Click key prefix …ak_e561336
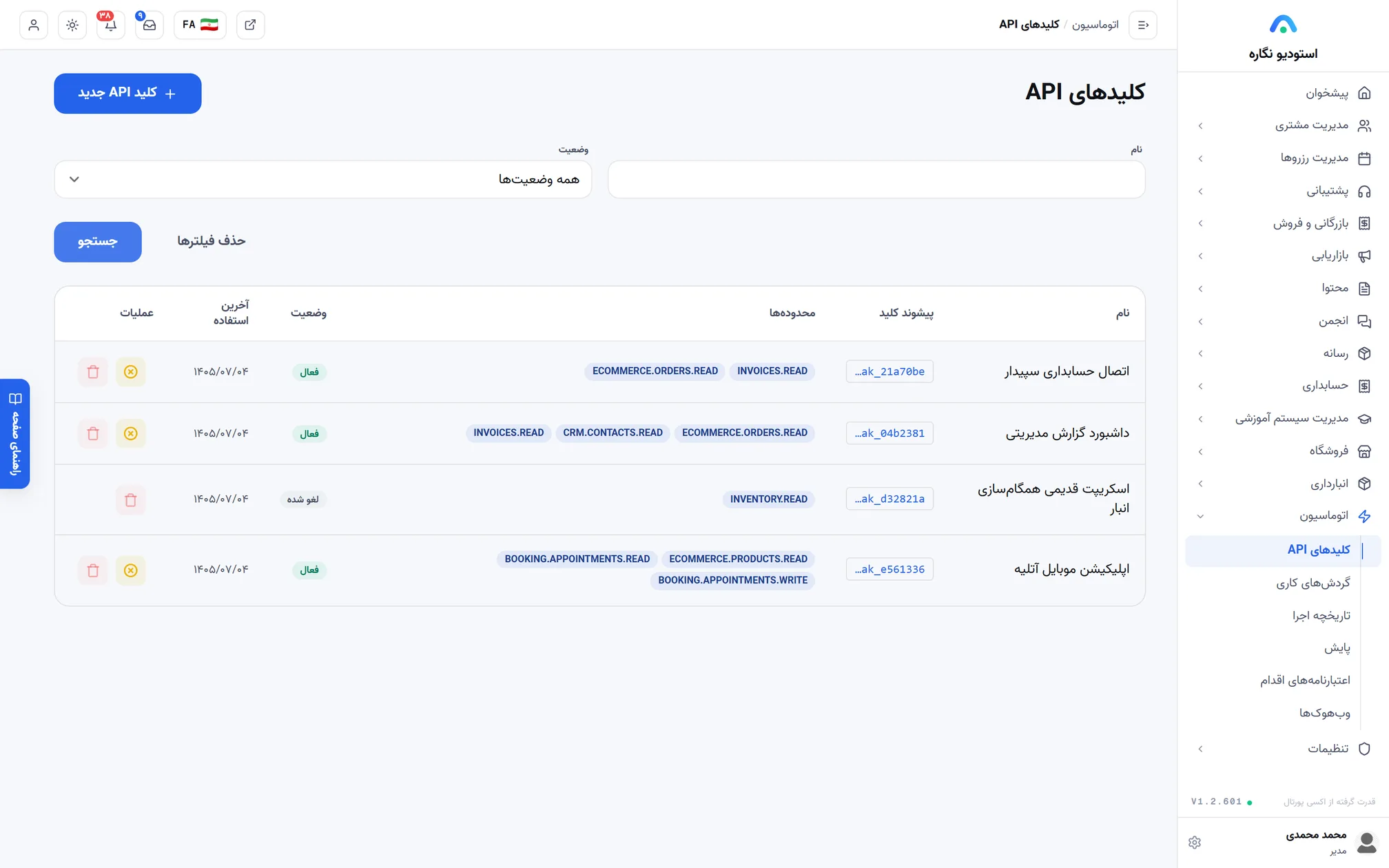Image resolution: width=1389 pixels, height=868 pixels. click(889, 569)
